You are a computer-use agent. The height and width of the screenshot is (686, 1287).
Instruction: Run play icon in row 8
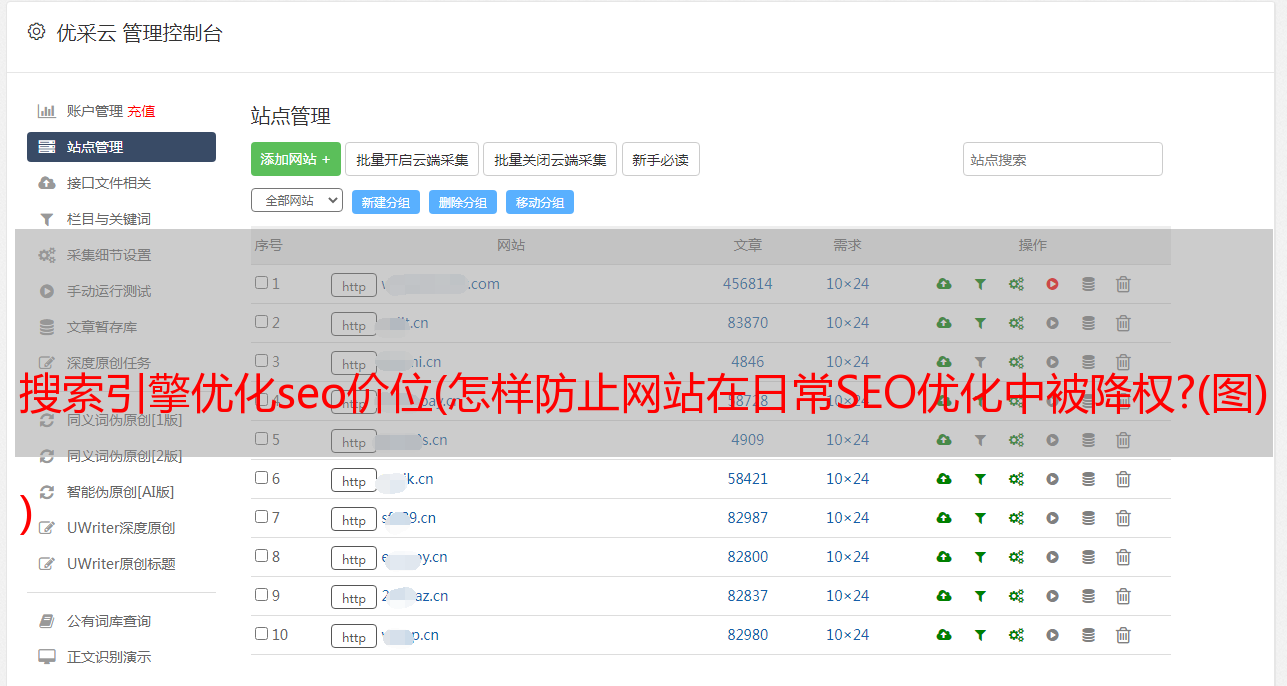1052,557
